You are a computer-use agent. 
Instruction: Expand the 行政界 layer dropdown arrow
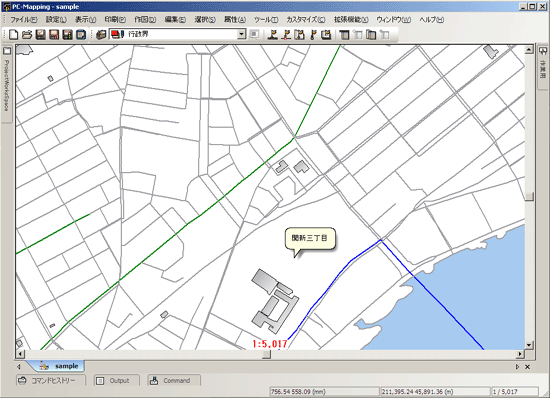242,34
